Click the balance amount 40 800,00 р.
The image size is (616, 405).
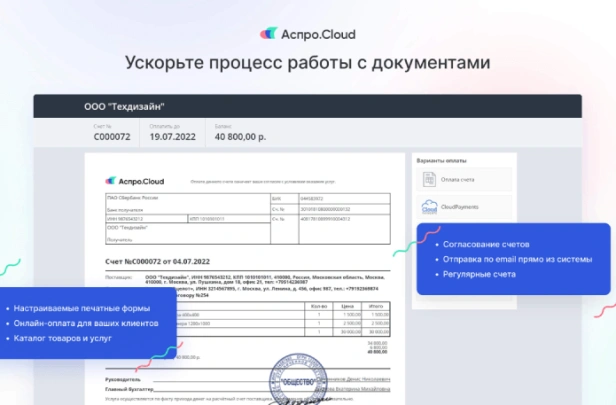(240, 139)
